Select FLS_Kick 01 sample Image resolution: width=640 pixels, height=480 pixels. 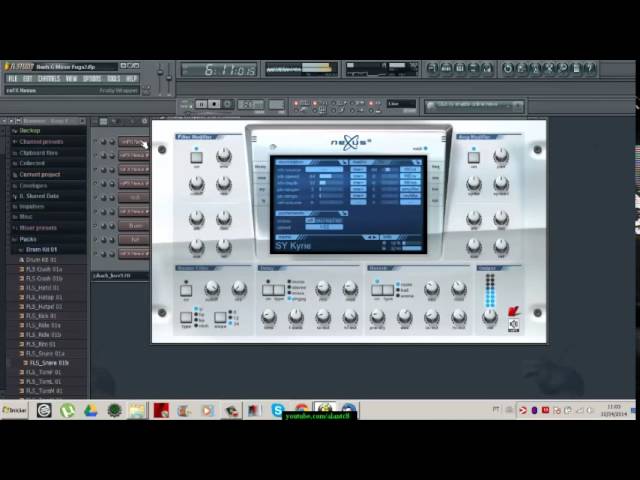(41, 316)
